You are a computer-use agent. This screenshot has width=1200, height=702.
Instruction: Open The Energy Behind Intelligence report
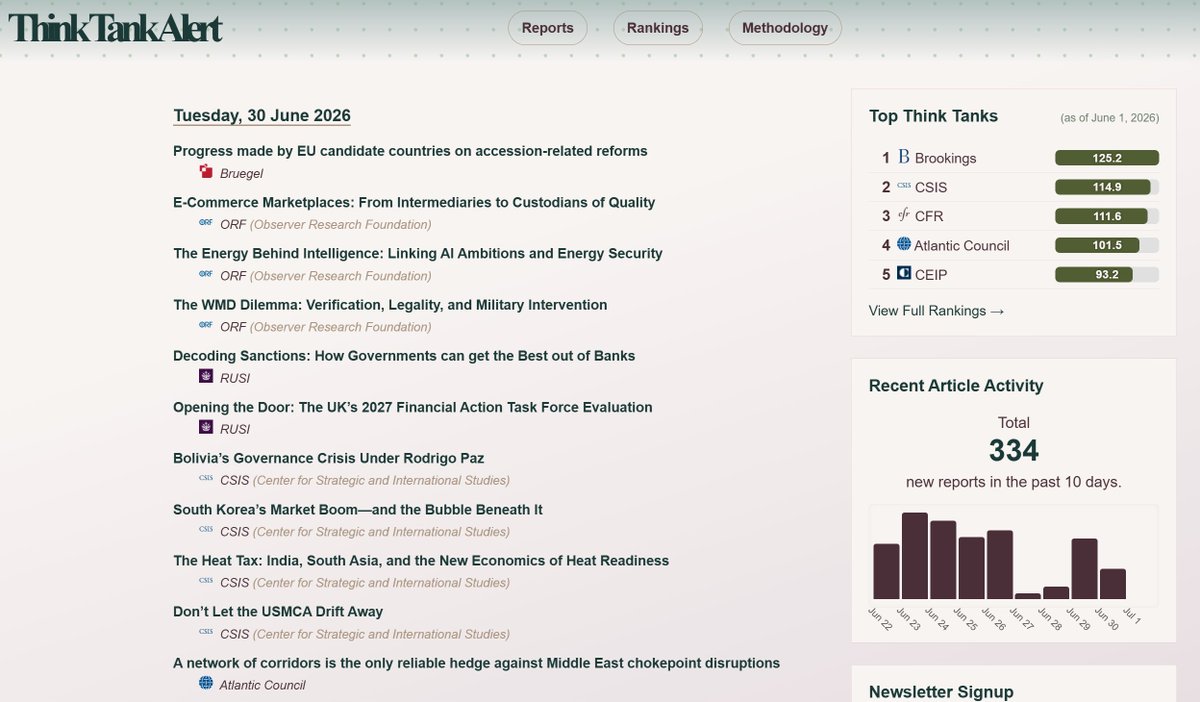[418, 253]
